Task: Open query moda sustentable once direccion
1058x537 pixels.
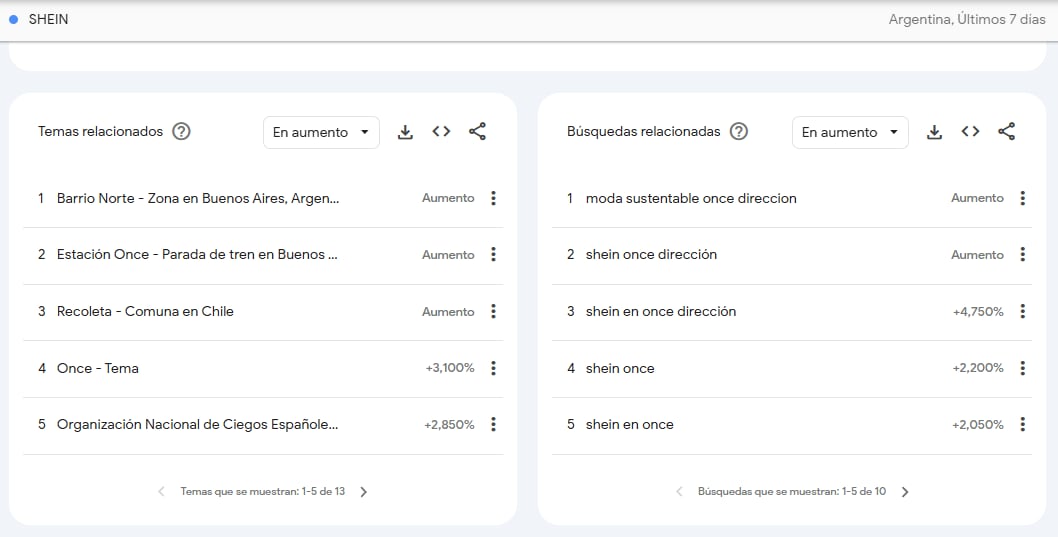Action: pyautogui.click(x=691, y=198)
